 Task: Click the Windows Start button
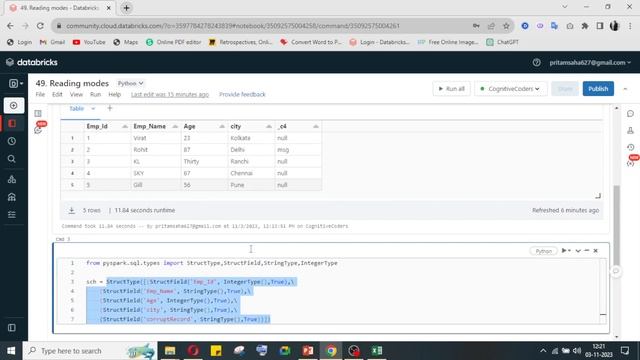click(x=11, y=351)
